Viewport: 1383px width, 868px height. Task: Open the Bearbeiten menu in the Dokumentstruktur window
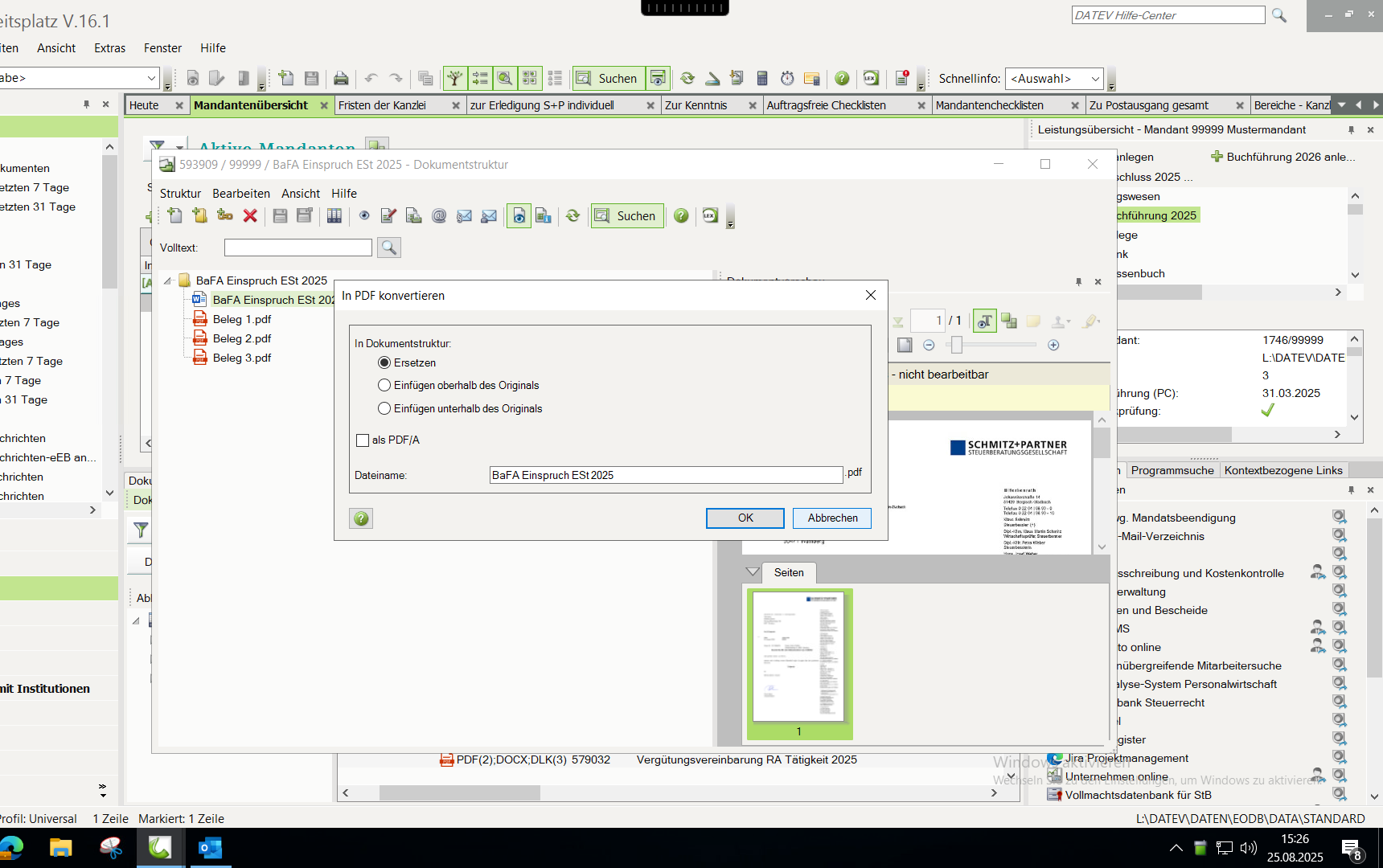(x=240, y=194)
